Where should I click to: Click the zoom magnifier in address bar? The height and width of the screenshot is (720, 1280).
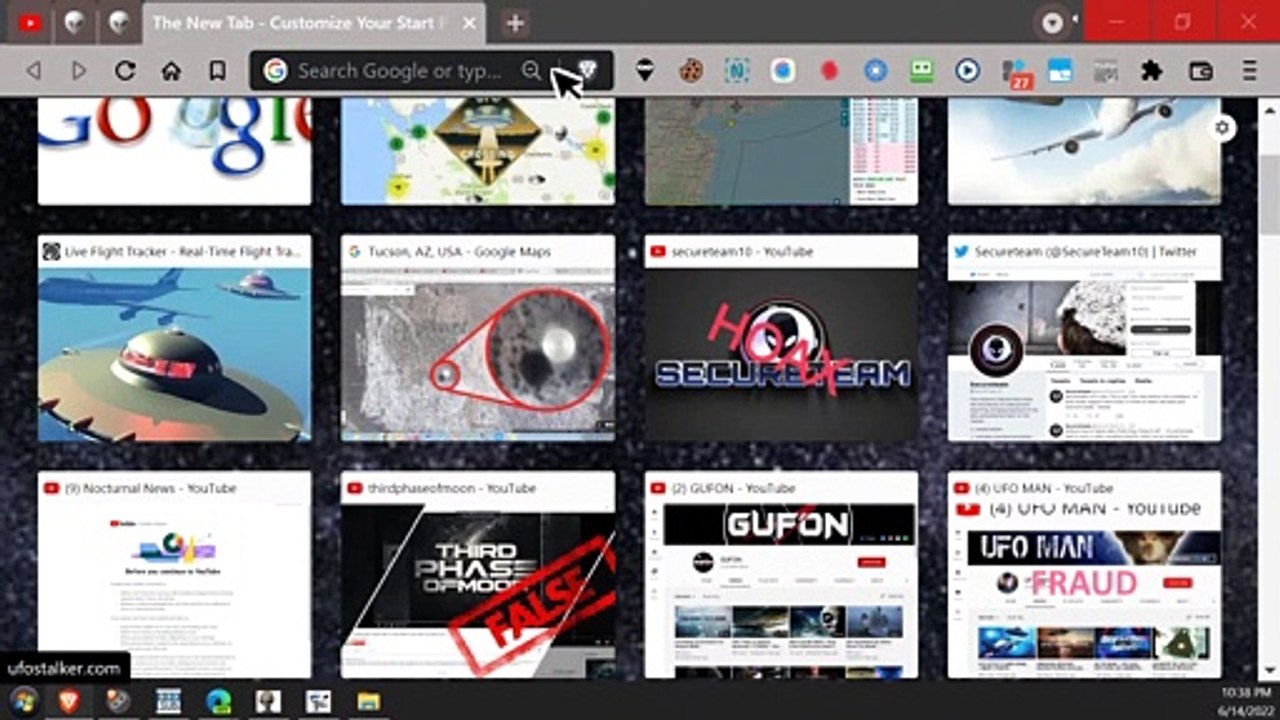click(x=531, y=70)
